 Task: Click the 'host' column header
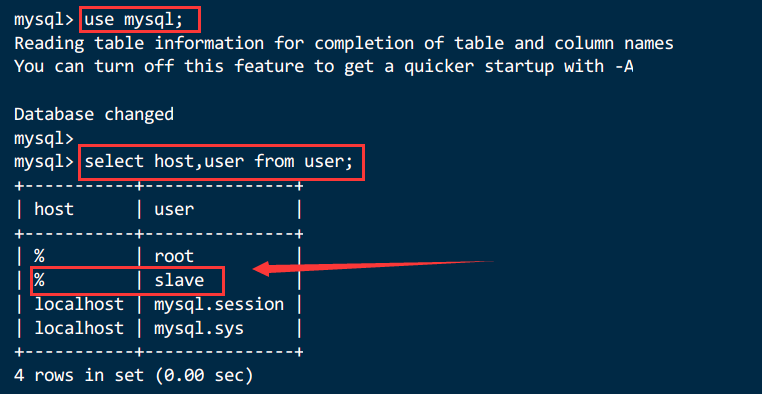click(54, 209)
